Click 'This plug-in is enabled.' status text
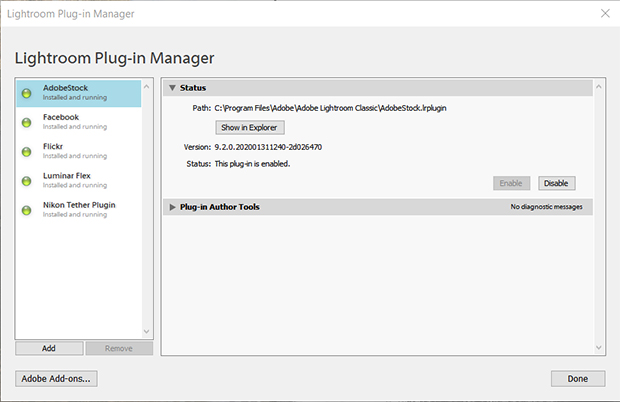Screen dimensions: 620x402 tap(252, 164)
